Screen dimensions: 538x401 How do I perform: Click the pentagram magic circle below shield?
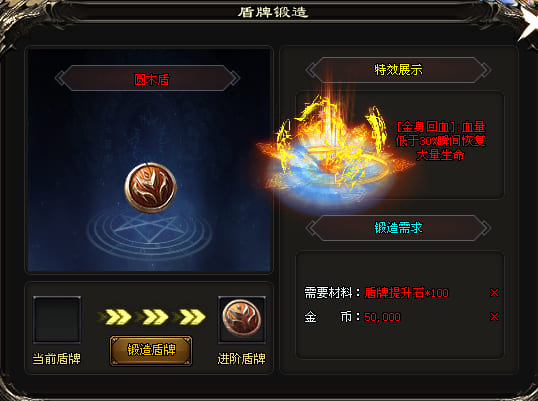click(x=149, y=233)
